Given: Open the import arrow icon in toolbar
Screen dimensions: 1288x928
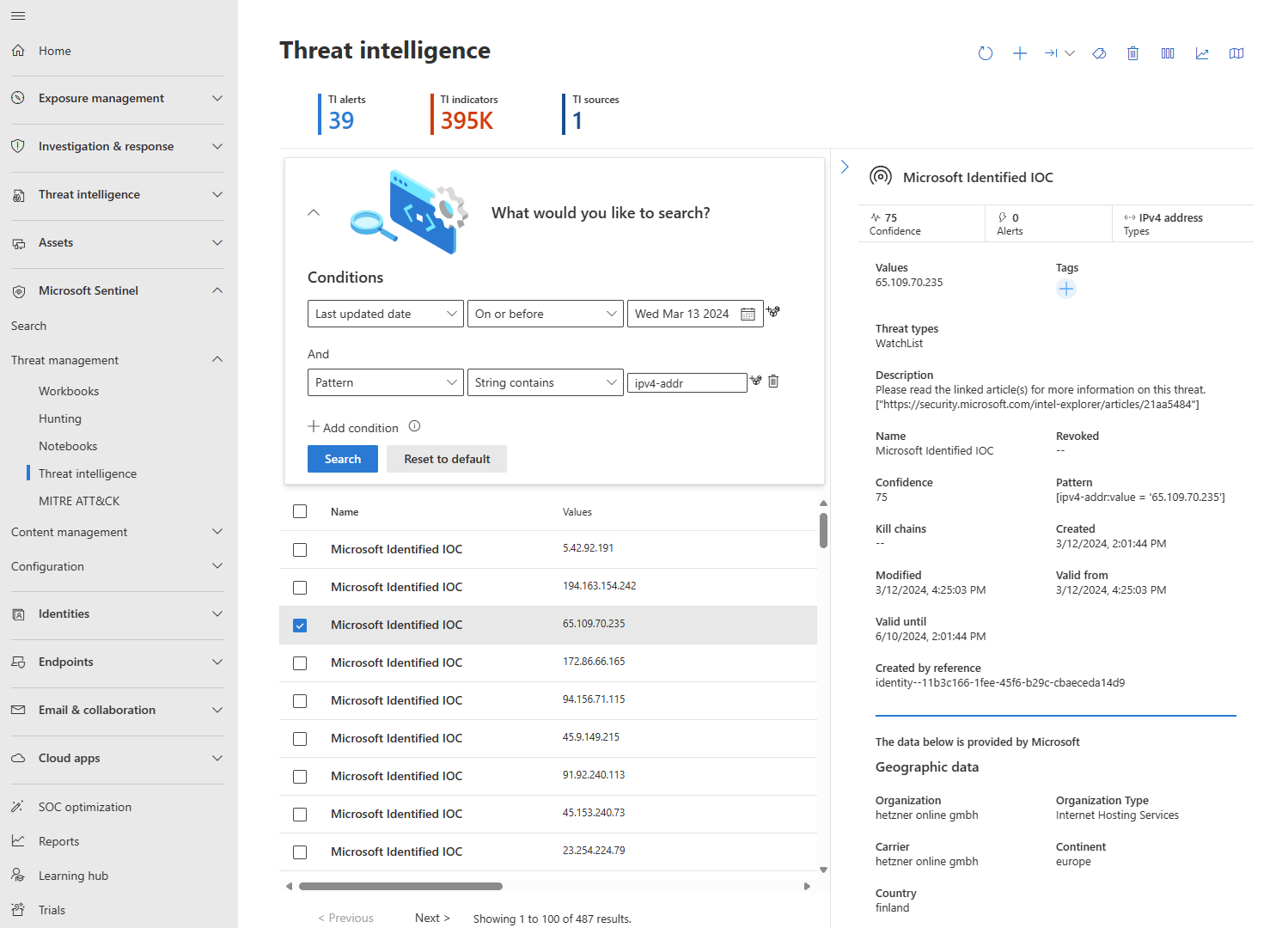Looking at the screenshot, I should (x=1051, y=53).
